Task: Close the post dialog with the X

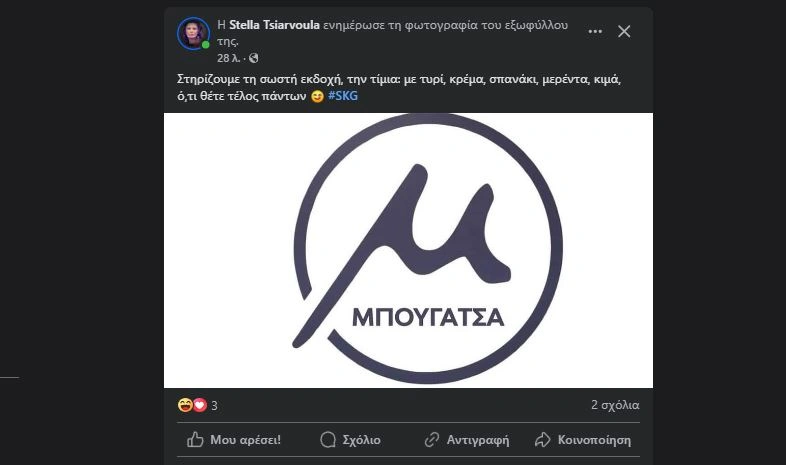Action: tap(624, 32)
